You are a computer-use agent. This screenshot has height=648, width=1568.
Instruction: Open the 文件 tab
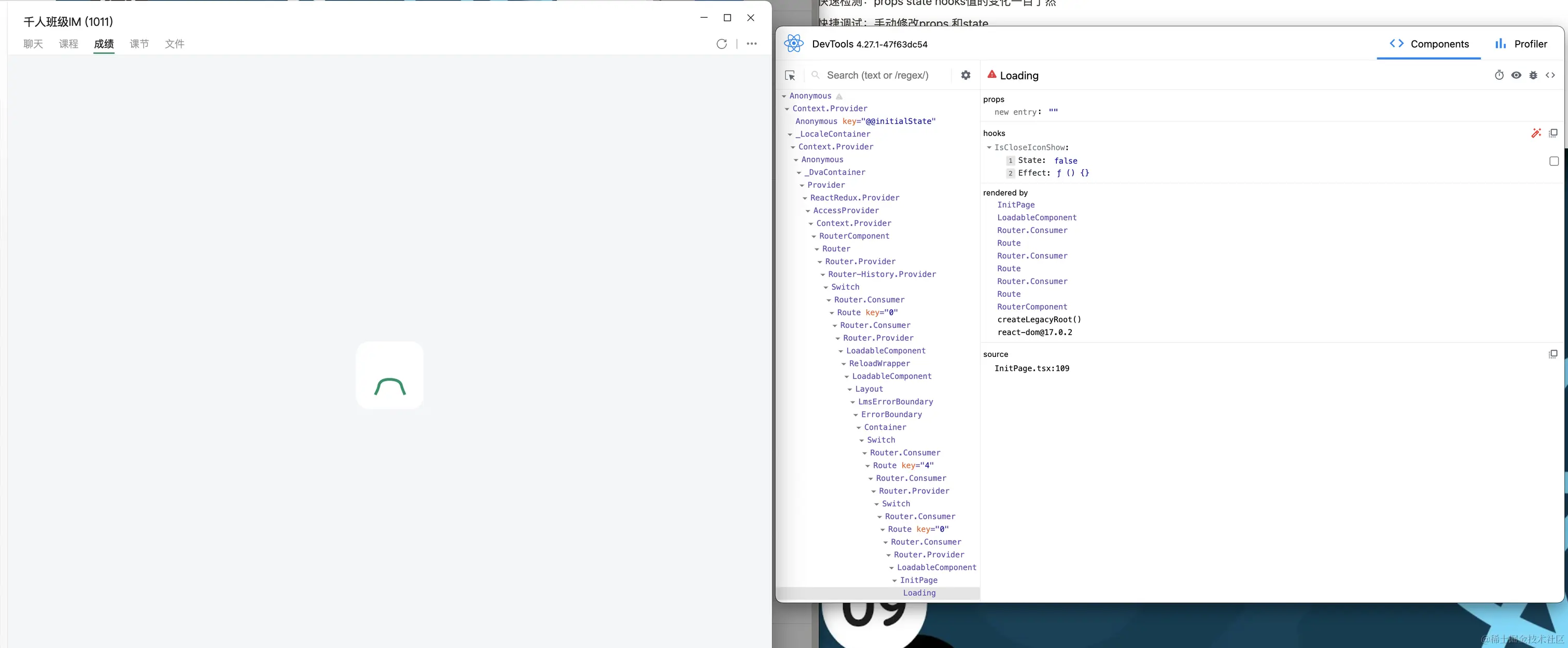tap(174, 44)
